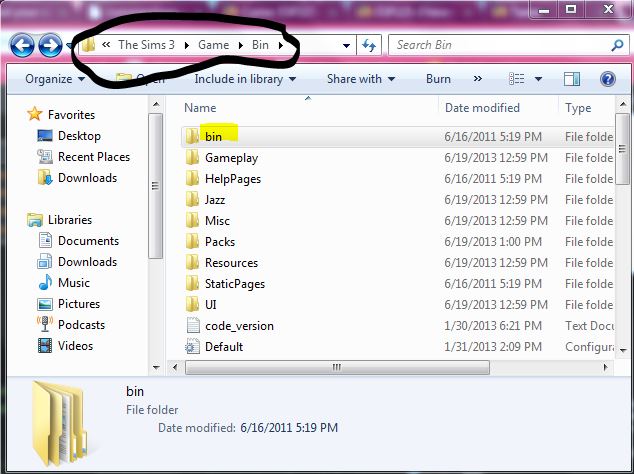Click horizontal scrollbar right arrow
The width and height of the screenshot is (634, 474).
pyautogui.click(x=605, y=368)
